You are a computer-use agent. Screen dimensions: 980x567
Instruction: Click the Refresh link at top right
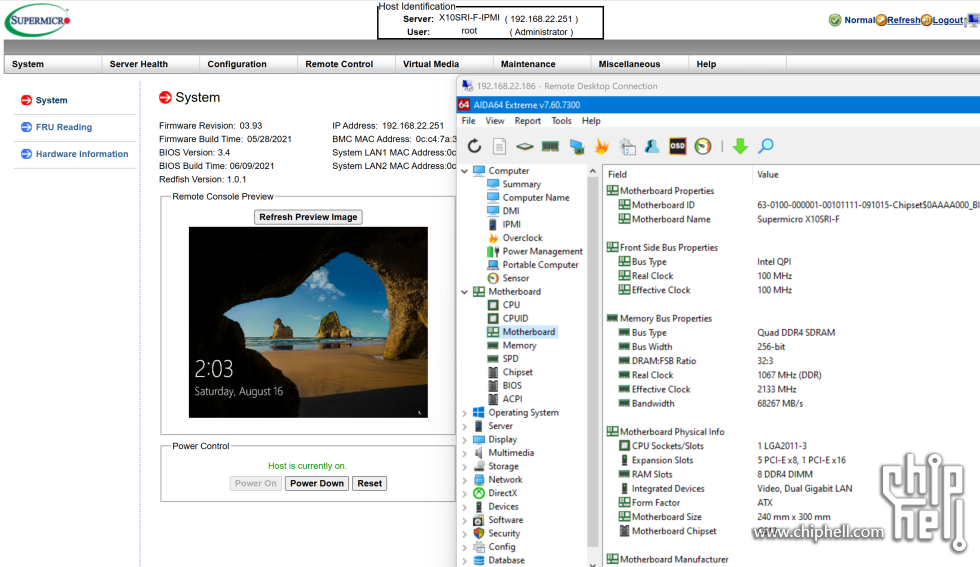903,20
